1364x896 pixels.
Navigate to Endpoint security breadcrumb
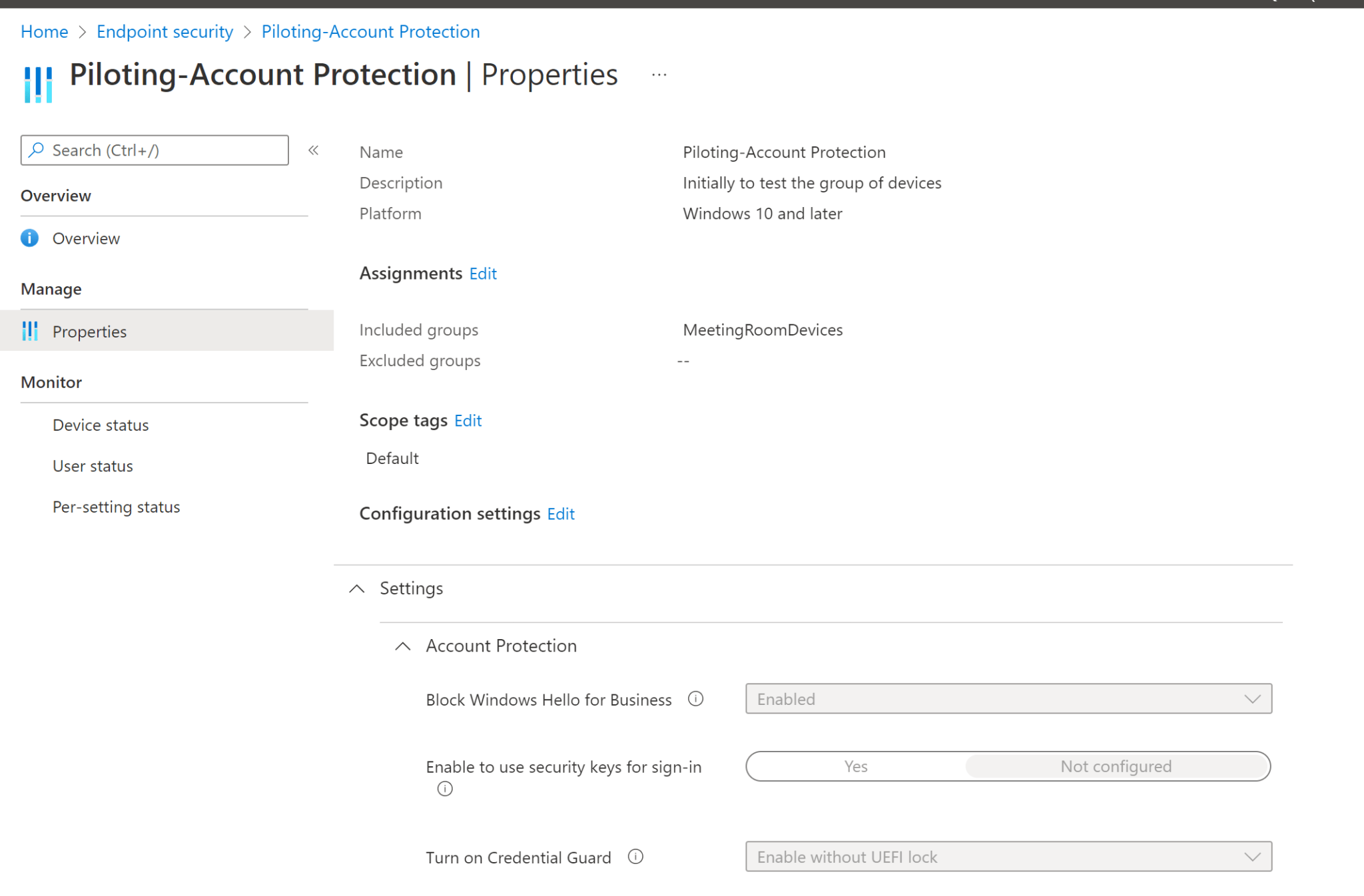165,31
